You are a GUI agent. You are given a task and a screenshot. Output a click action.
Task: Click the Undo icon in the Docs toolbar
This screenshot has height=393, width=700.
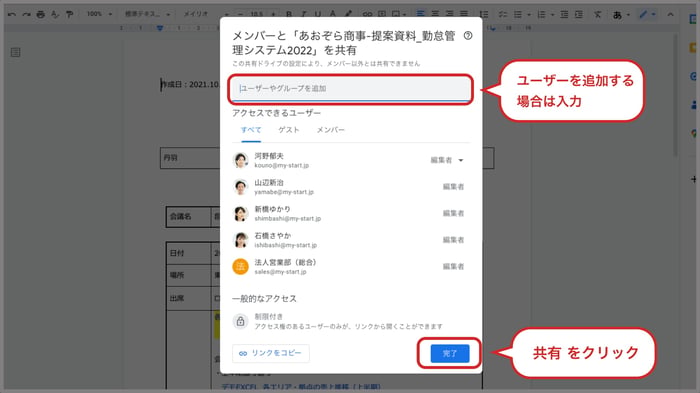coord(12,14)
